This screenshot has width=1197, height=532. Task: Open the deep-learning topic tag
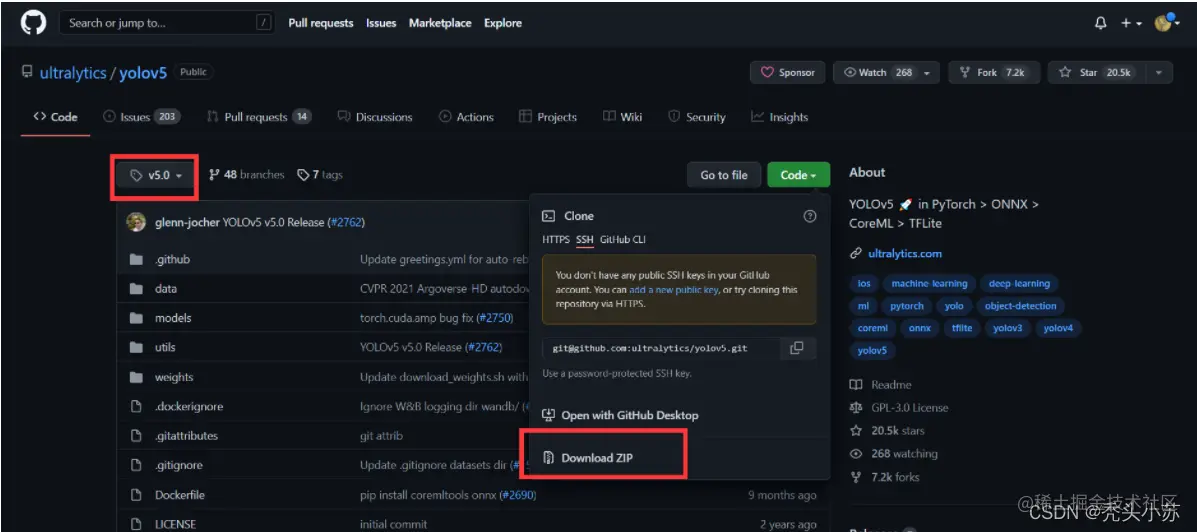[1018, 283]
